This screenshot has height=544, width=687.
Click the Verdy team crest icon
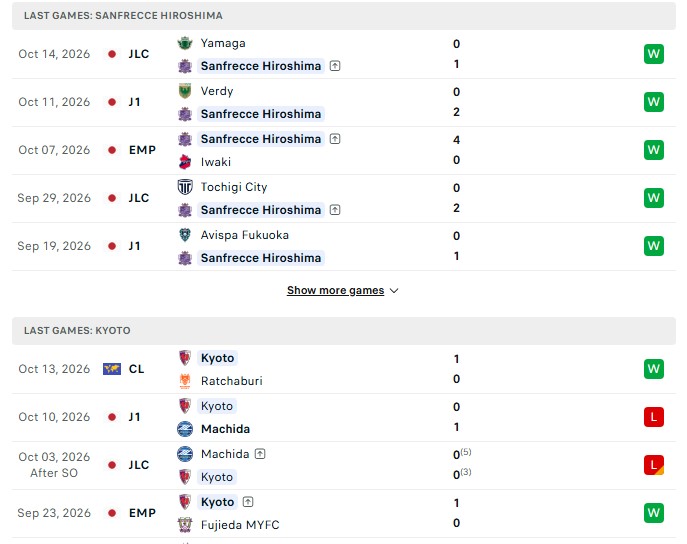point(185,91)
